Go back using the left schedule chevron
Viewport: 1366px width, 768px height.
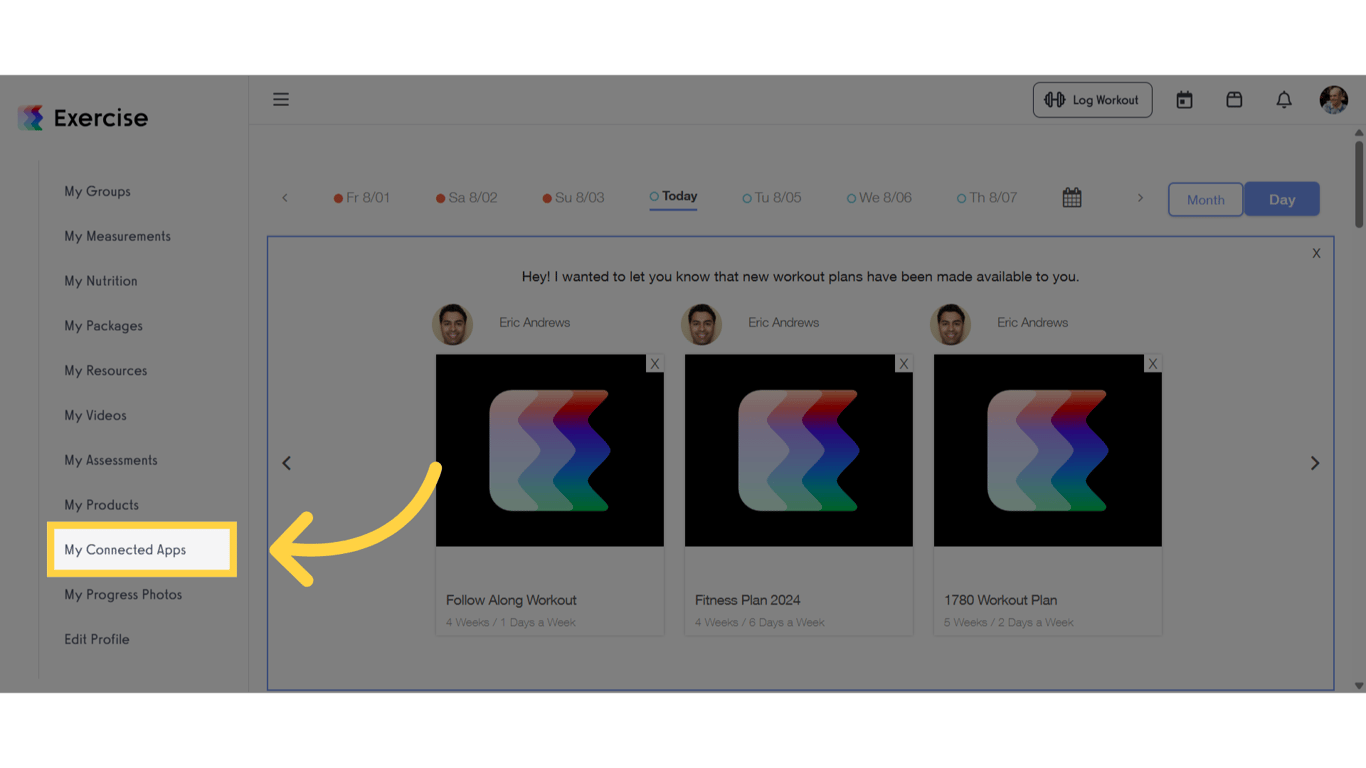(x=284, y=197)
